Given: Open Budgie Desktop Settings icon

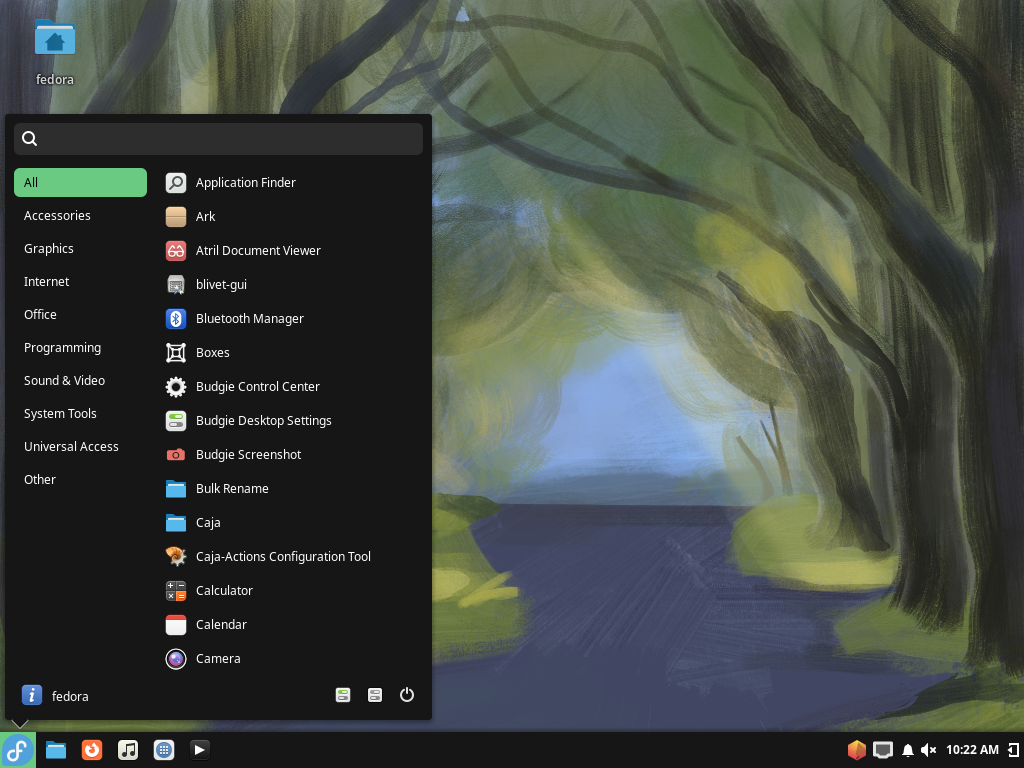Looking at the screenshot, I should click(x=176, y=421).
